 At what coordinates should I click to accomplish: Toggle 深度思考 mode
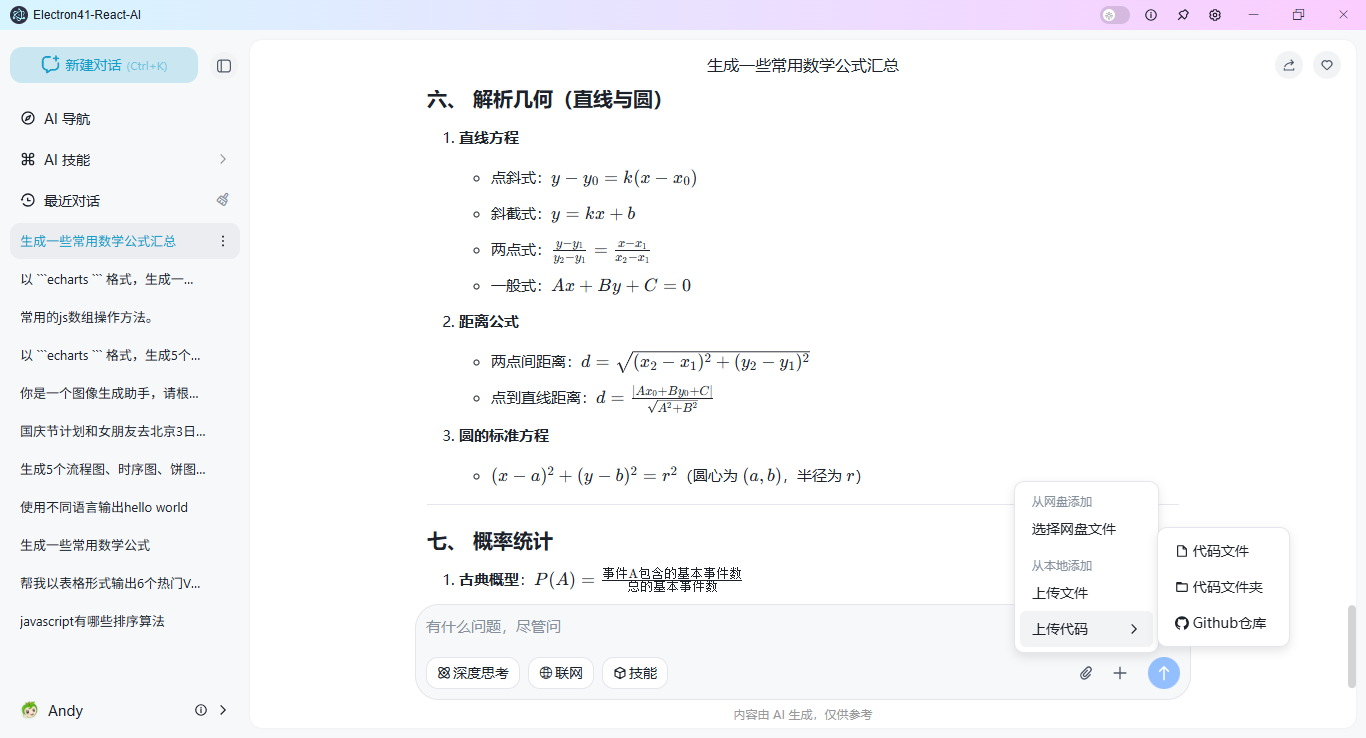tap(473, 673)
